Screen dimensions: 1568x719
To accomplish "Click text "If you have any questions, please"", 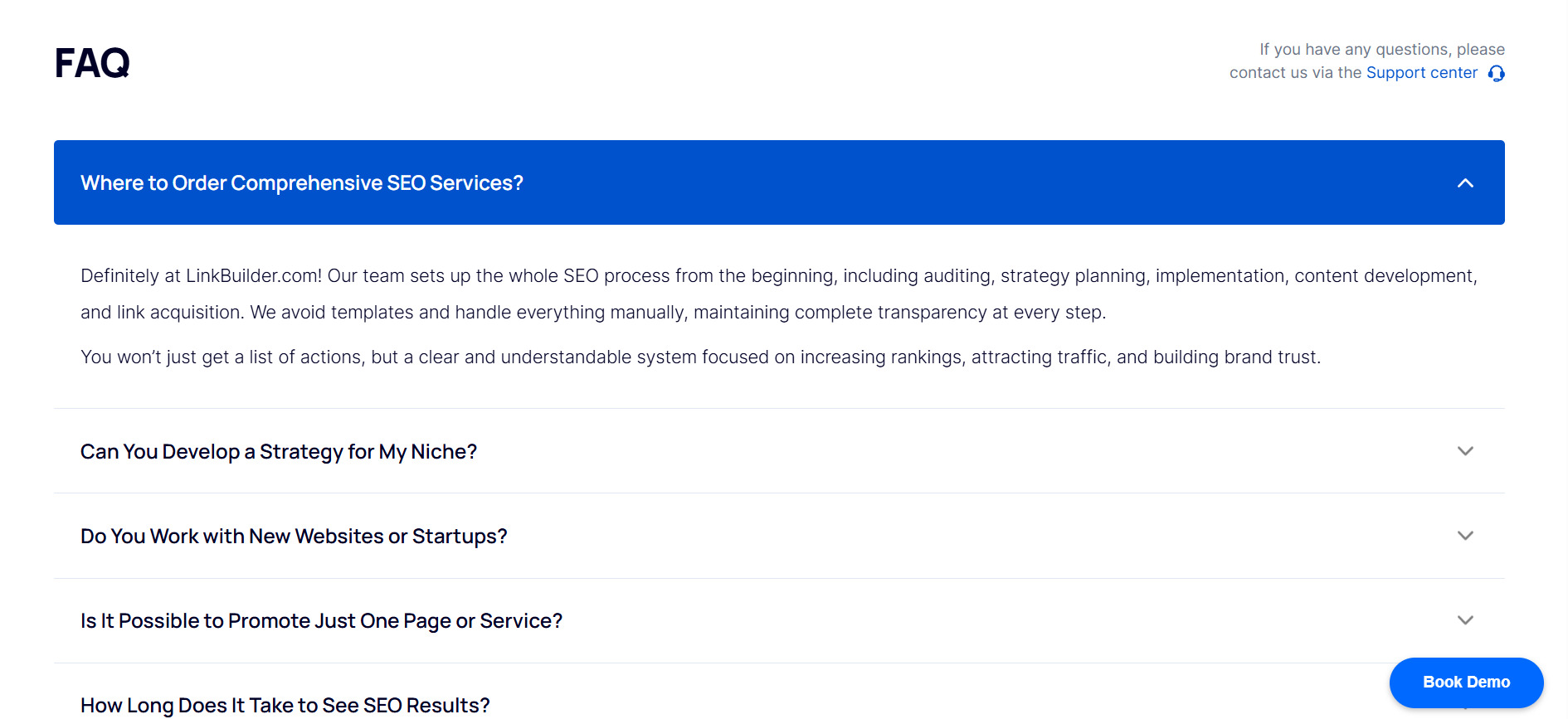I will click(1382, 50).
